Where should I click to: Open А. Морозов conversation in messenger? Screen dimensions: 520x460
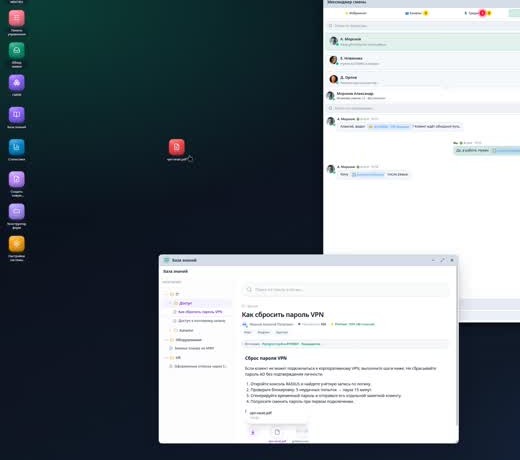[423, 41]
